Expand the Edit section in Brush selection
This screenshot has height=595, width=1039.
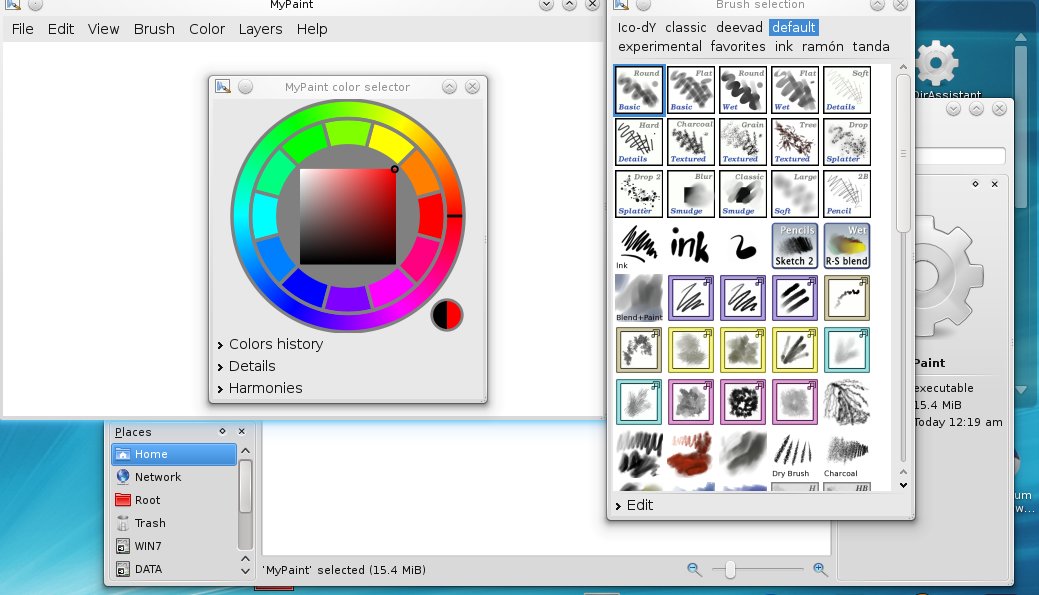tap(634, 505)
